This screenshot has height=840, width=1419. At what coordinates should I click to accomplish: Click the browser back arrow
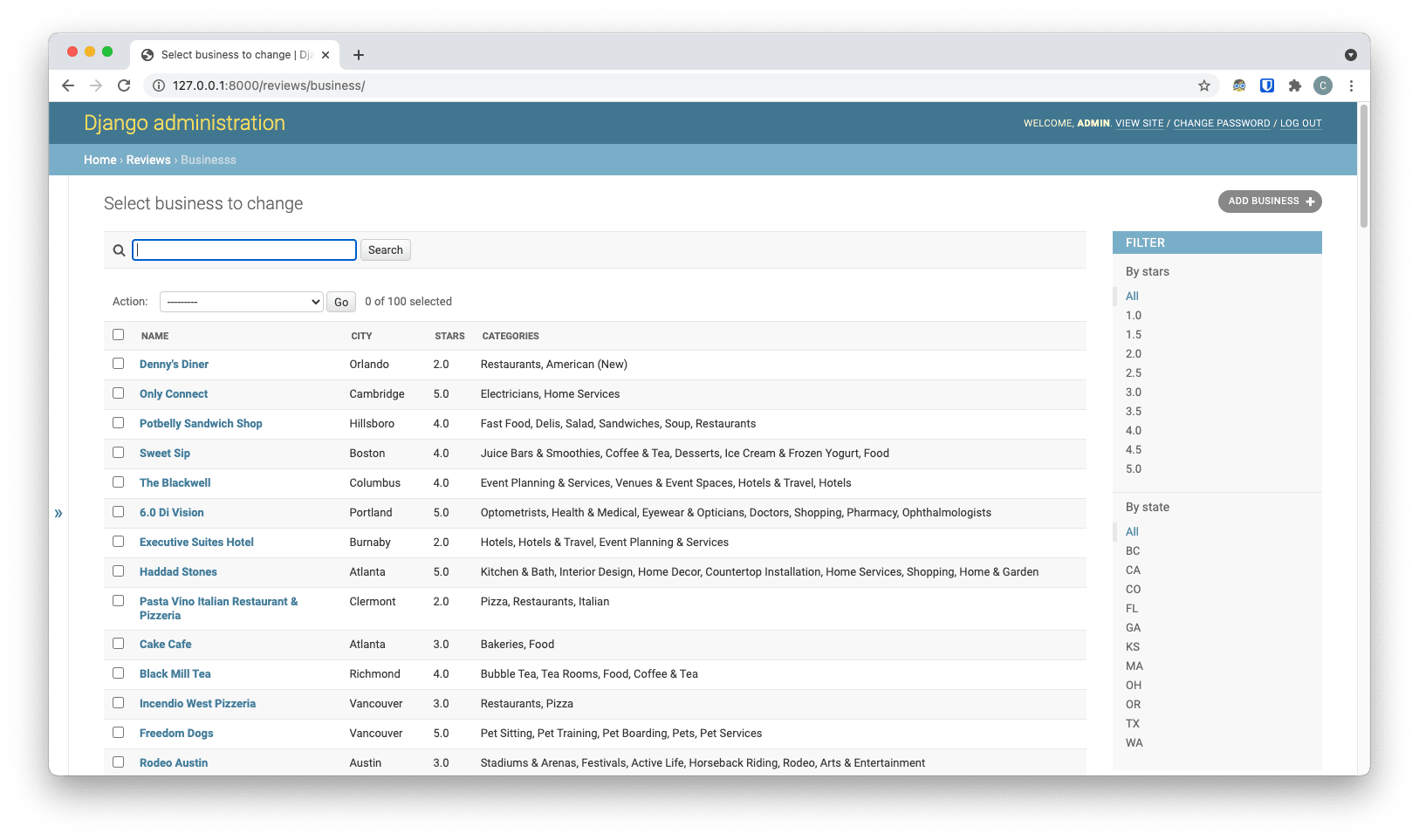point(68,85)
